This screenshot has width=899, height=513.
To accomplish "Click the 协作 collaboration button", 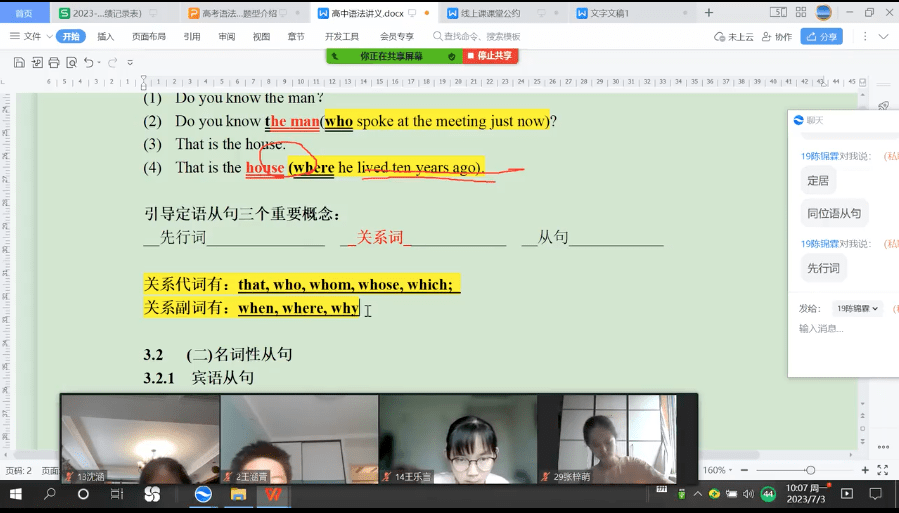I will coord(777,37).
